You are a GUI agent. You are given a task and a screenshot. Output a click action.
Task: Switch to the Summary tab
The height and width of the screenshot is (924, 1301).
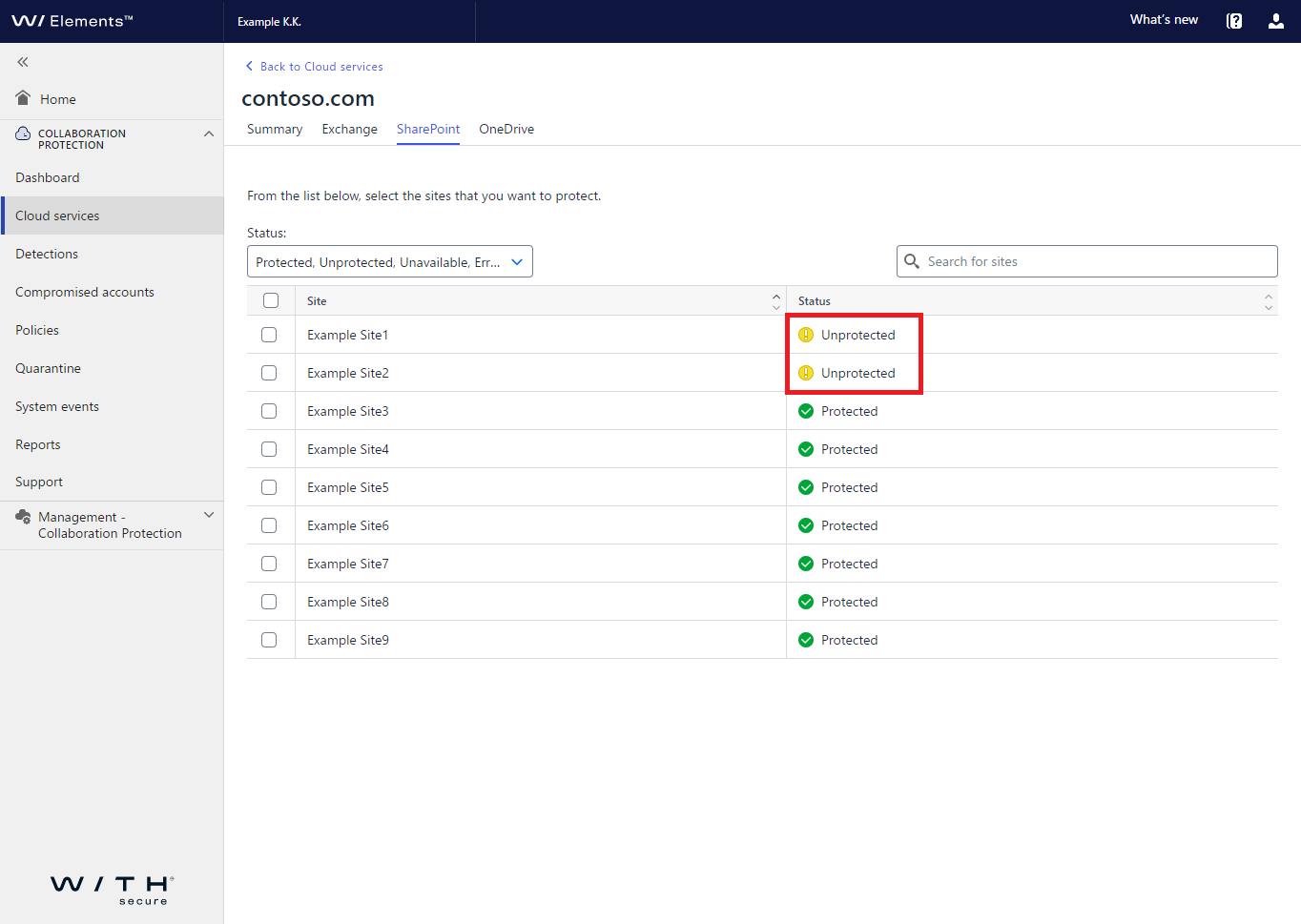tap(275, 130)
